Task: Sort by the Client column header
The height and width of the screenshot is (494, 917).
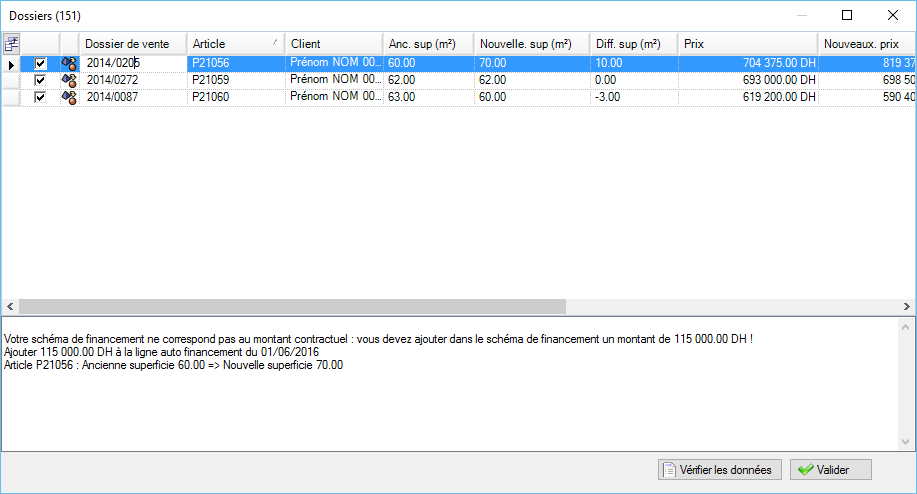Action: (x=333, y=44)
